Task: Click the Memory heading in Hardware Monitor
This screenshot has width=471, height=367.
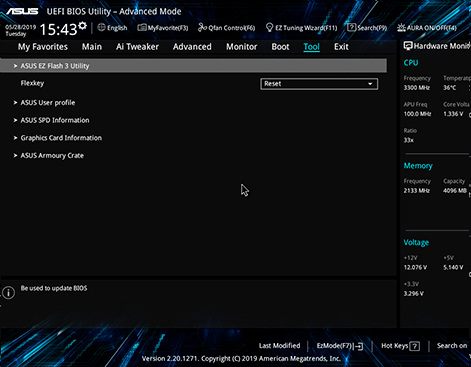Action: click(418, 166)
